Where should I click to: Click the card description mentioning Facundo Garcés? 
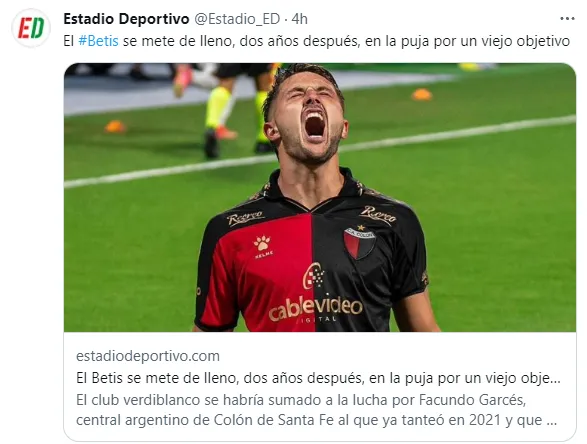(316, 410)
